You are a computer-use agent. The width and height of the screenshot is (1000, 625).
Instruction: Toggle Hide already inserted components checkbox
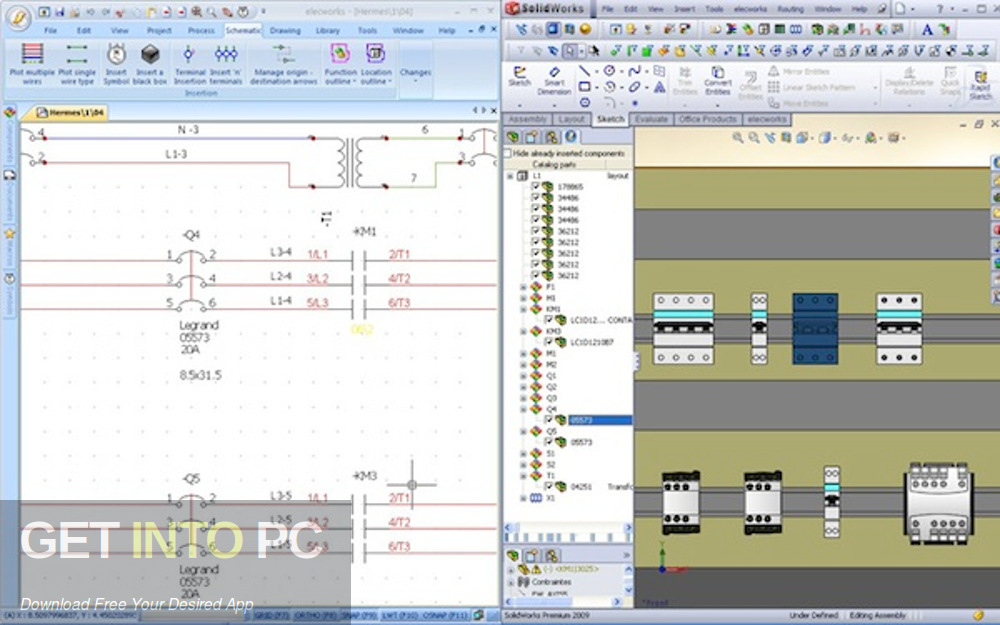coord(508,154)
